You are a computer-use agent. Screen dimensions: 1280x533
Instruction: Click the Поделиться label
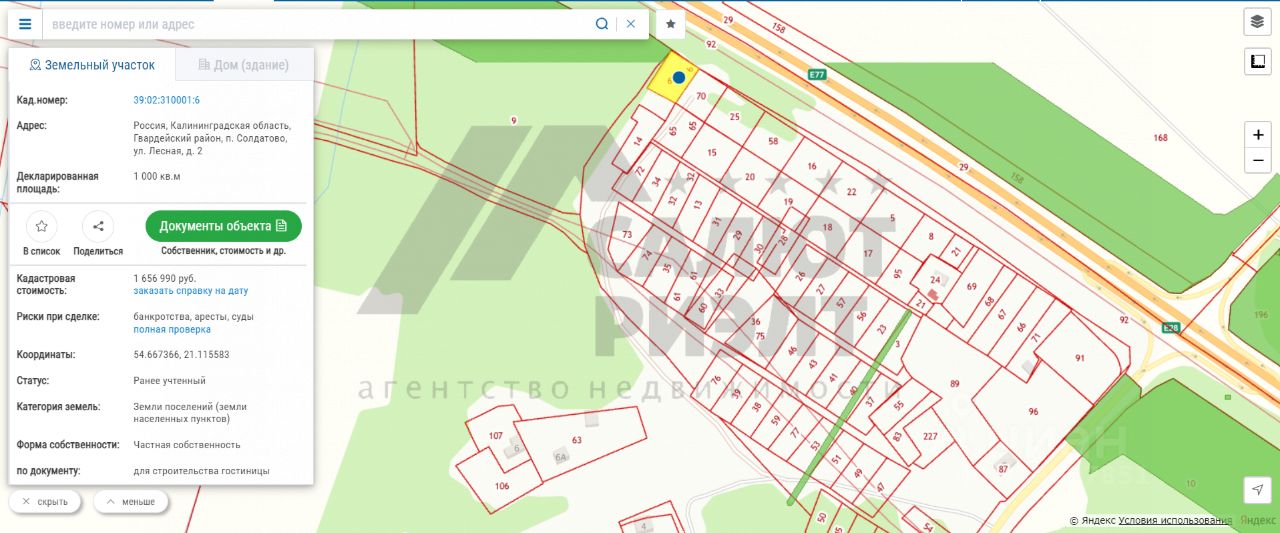[x=98, y=252]
